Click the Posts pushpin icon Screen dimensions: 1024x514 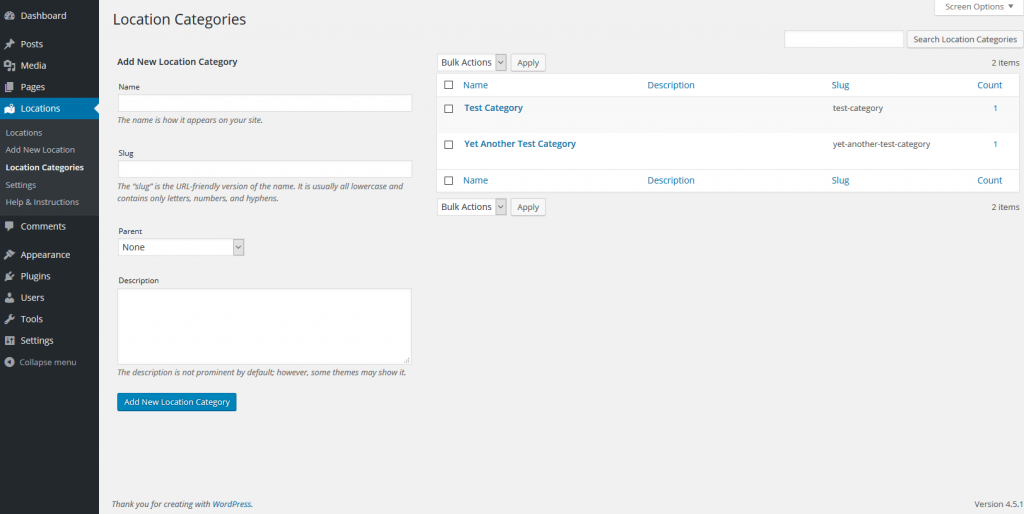click(x=10, y=44)
